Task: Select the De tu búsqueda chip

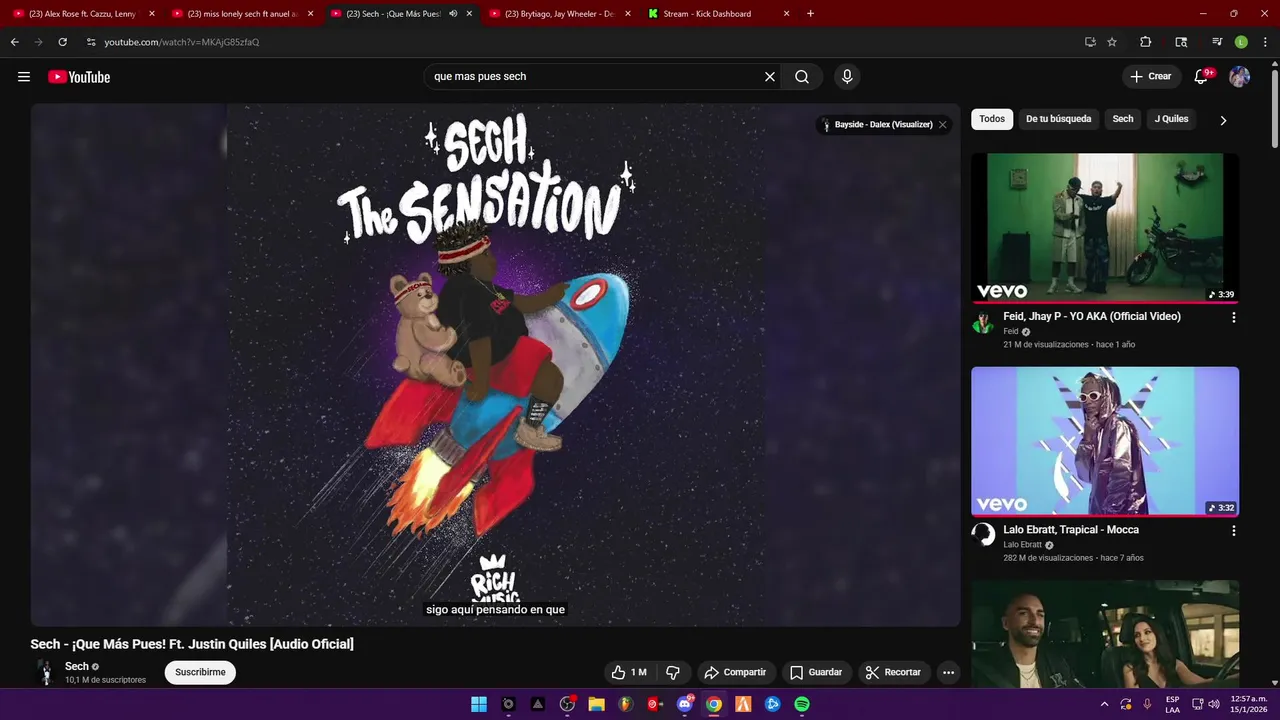Action: pos(1058,119)
